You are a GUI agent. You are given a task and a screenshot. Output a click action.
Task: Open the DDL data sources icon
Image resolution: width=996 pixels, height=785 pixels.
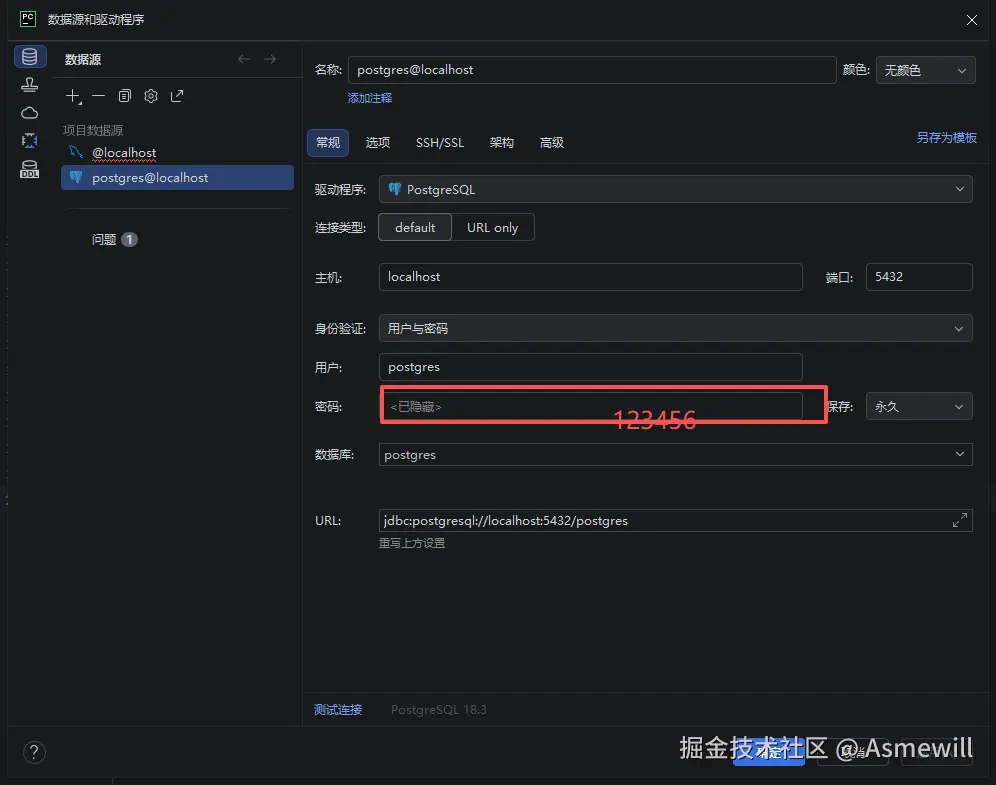(x=29, y=169)
